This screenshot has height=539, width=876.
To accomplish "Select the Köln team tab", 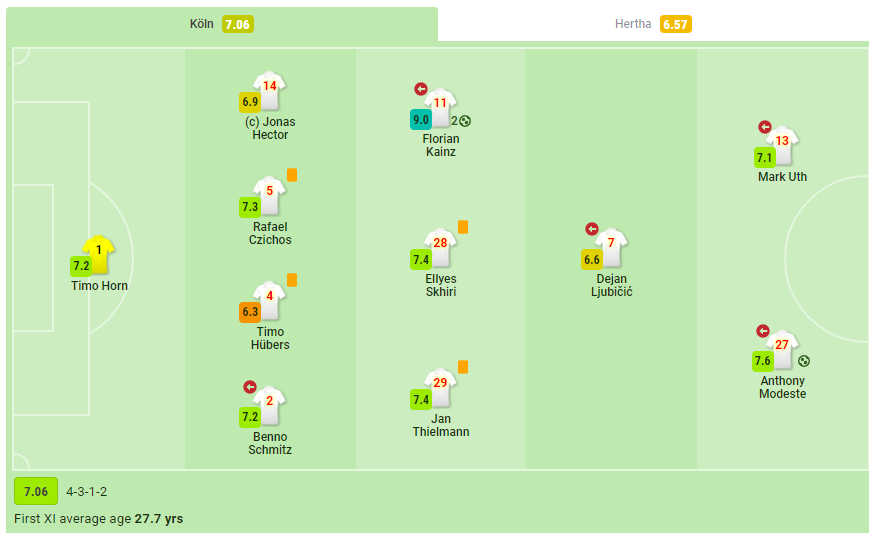I will [x=222, y=24].
